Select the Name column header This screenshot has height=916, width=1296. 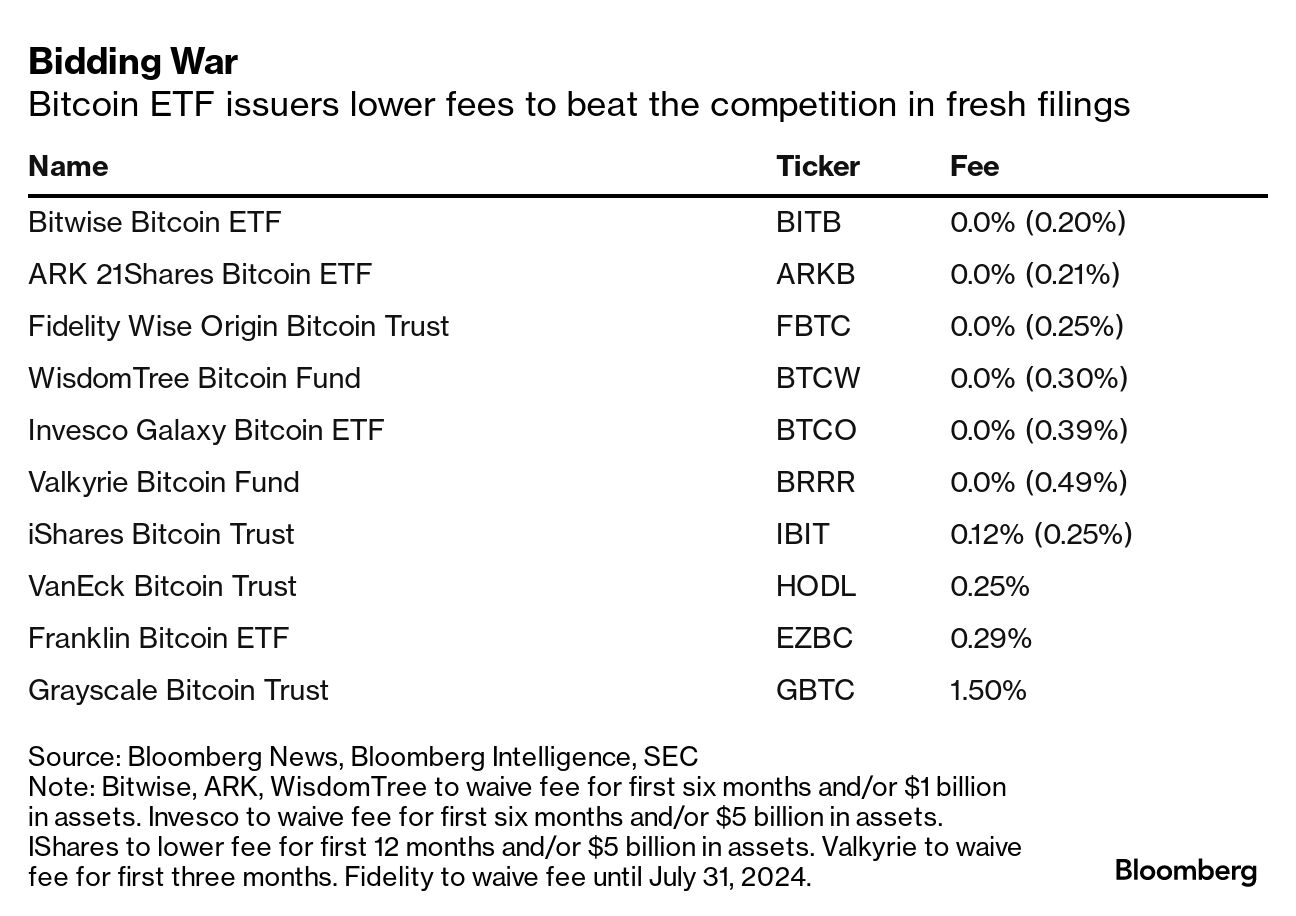coord(68,166)
